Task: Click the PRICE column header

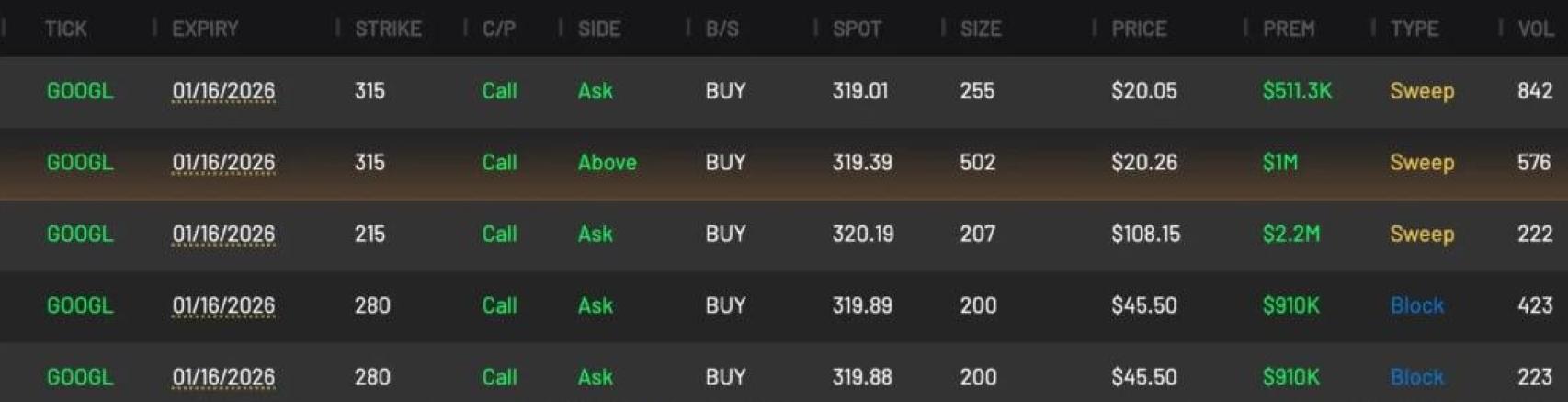Action: [1139, 29]
